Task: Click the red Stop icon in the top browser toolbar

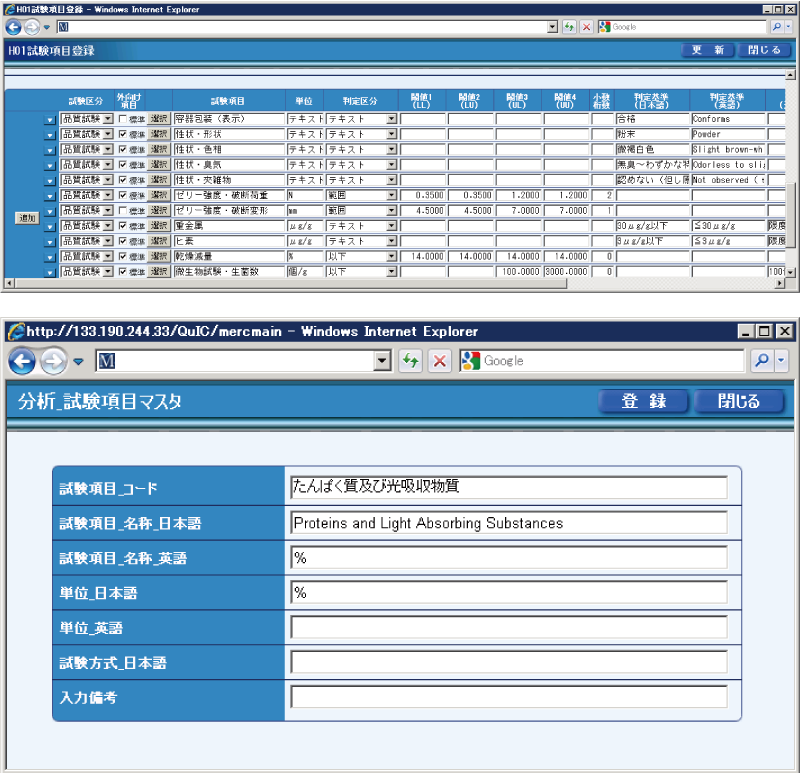Action: (586, 27)
